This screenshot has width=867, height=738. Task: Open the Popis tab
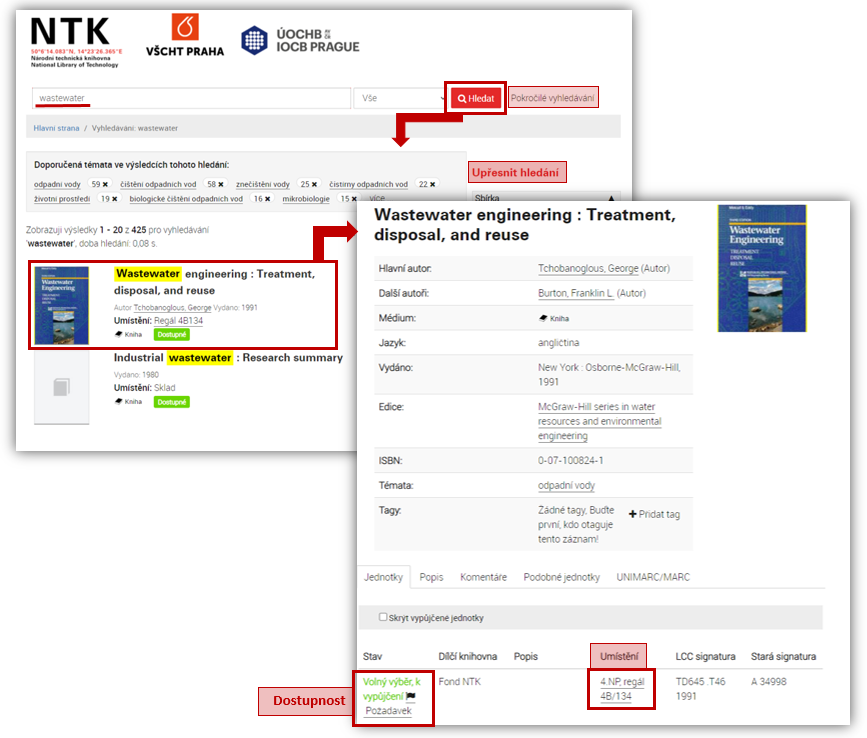click(431, 577)
